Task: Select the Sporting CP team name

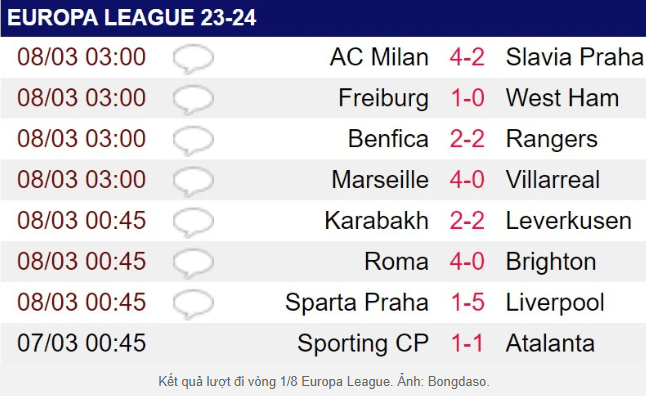Action: [x=363, y=344]
